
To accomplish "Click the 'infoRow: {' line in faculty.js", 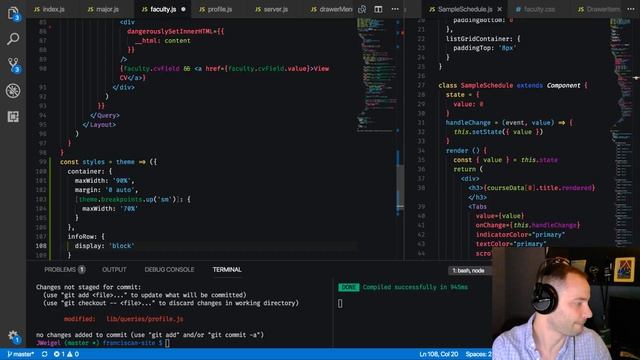I will 86,236.
